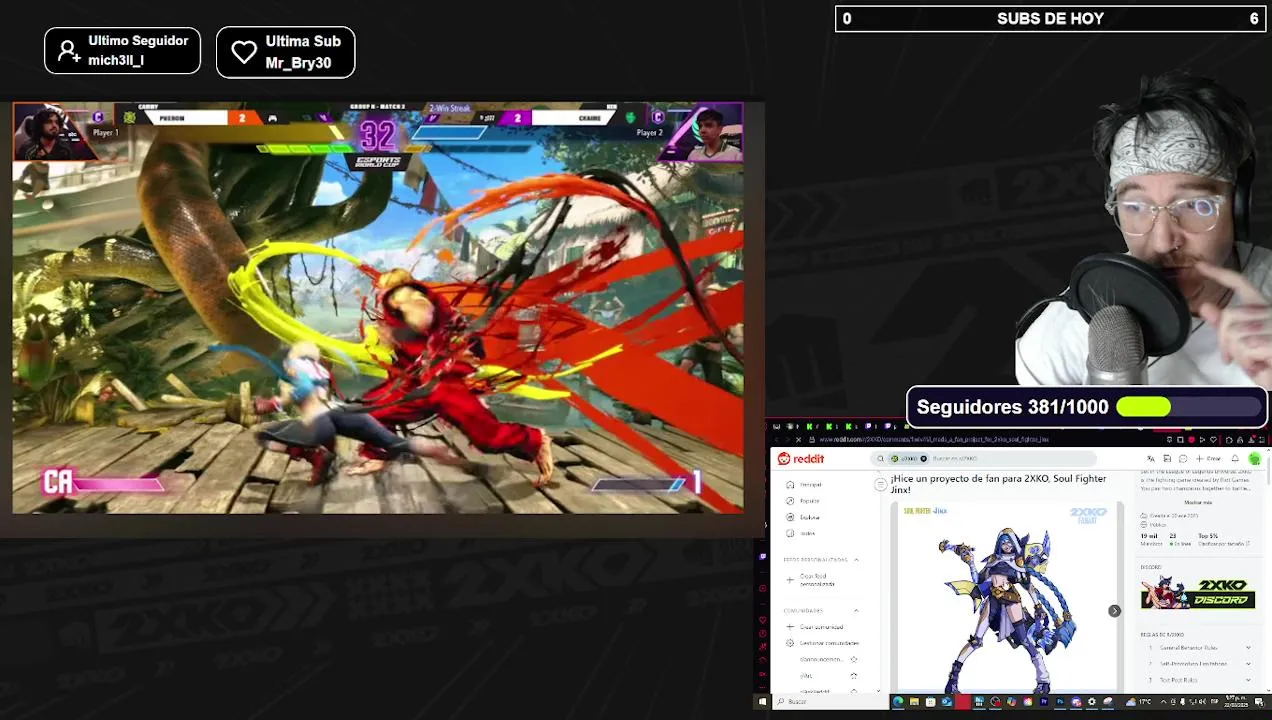Open the fourth Reddit sidebar item (All)

802,533
